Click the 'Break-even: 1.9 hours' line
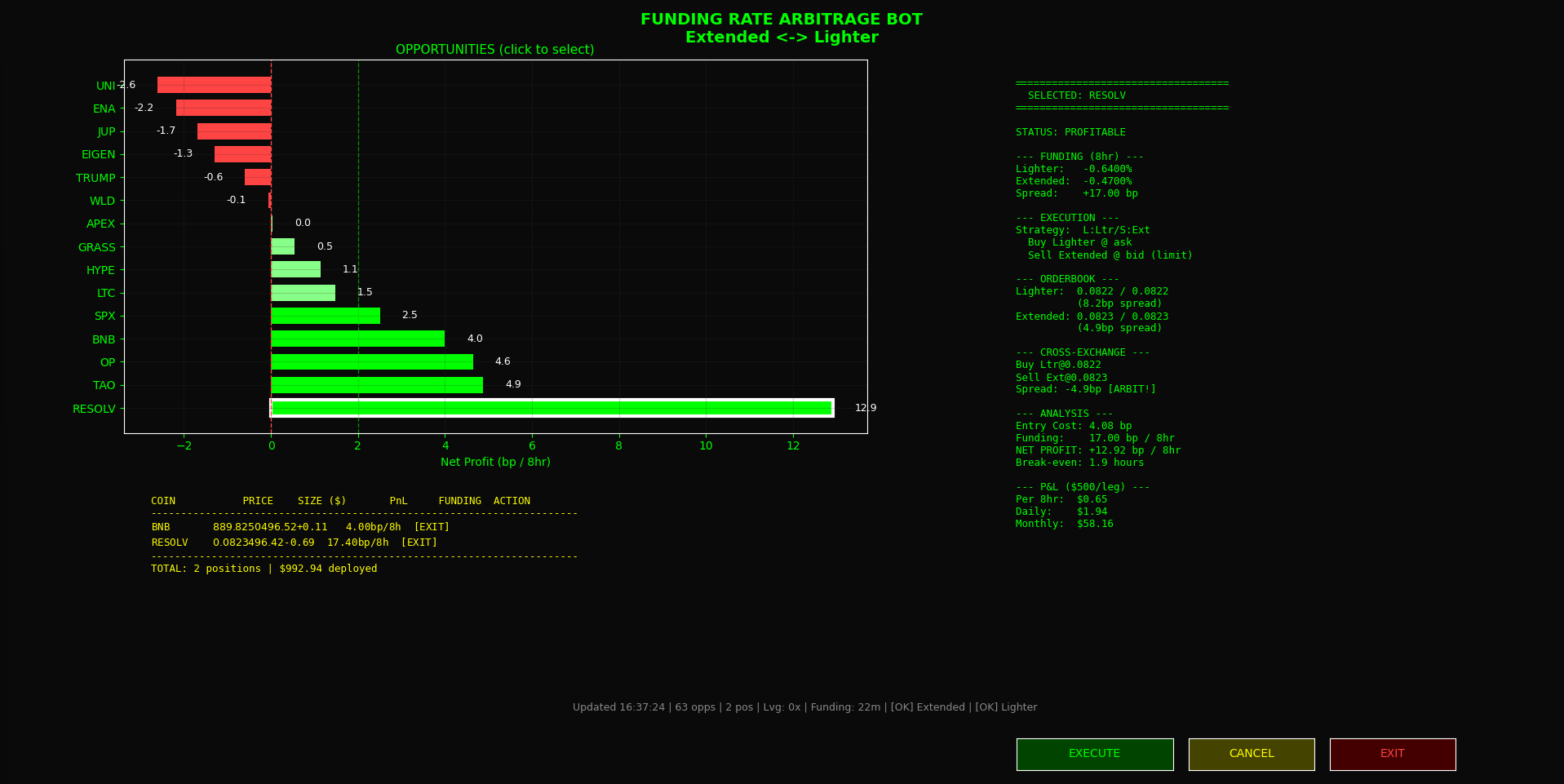Image resolution: width=1564 pixels, height=784 pixels. (x=1079, y=463)
